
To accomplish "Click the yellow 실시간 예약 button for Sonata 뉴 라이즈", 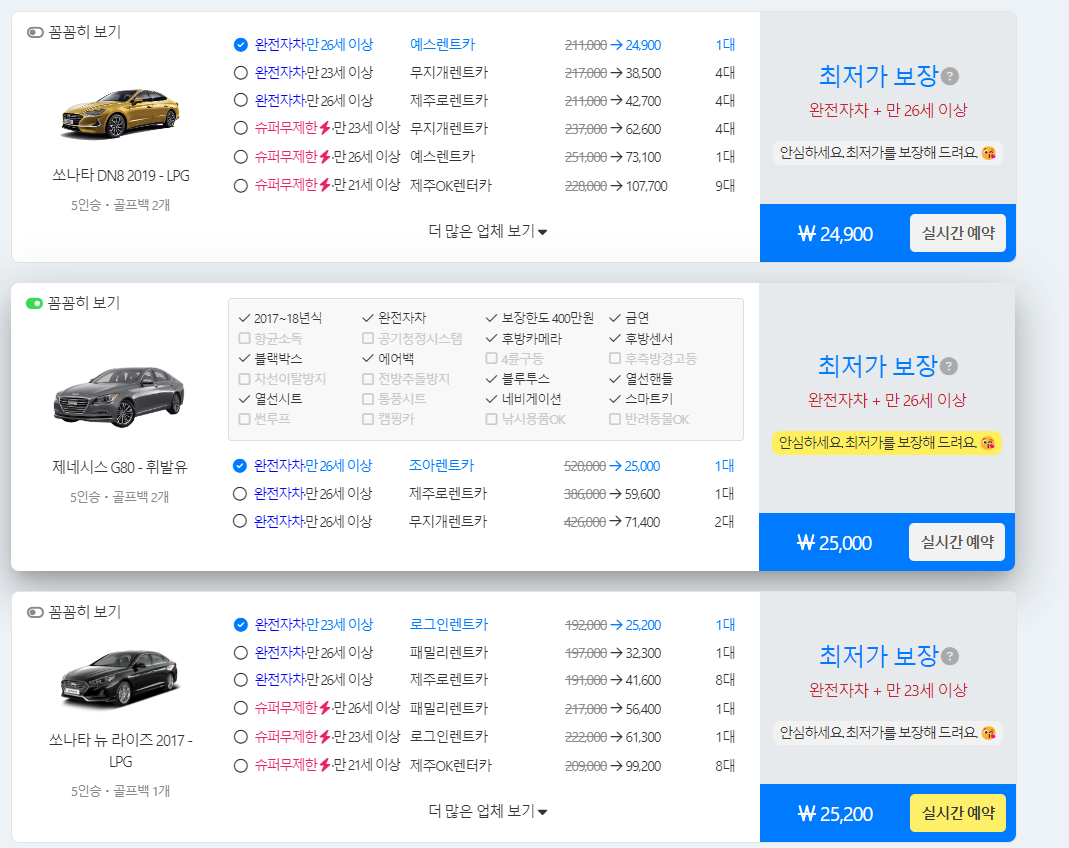I will (957, 813).
